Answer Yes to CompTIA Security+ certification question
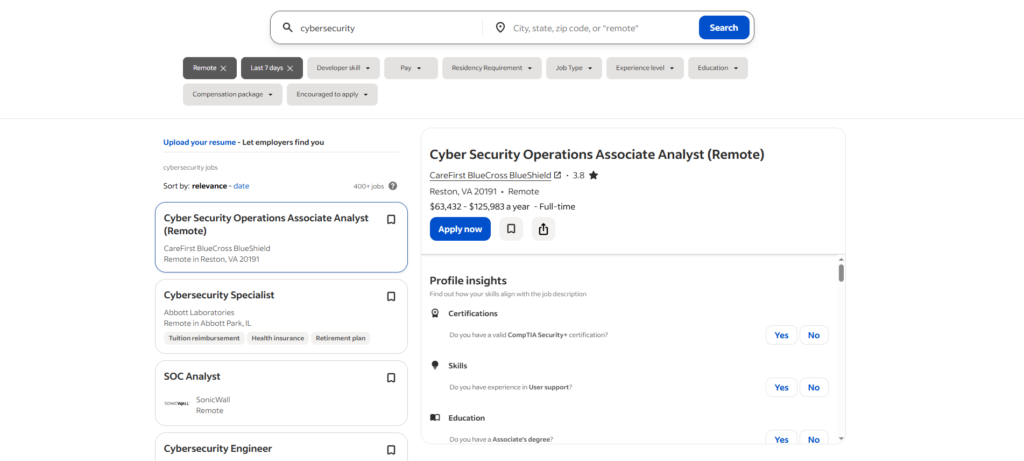The image size is (1024, 461). (781, 335)
